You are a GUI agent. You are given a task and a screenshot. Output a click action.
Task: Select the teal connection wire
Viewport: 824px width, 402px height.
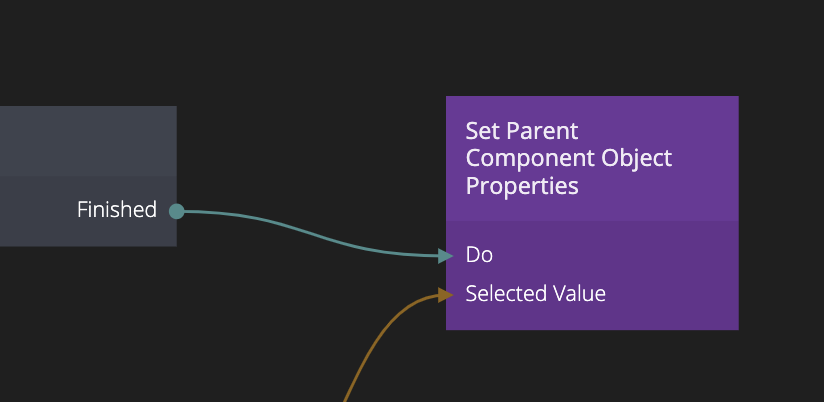(310, 231)
